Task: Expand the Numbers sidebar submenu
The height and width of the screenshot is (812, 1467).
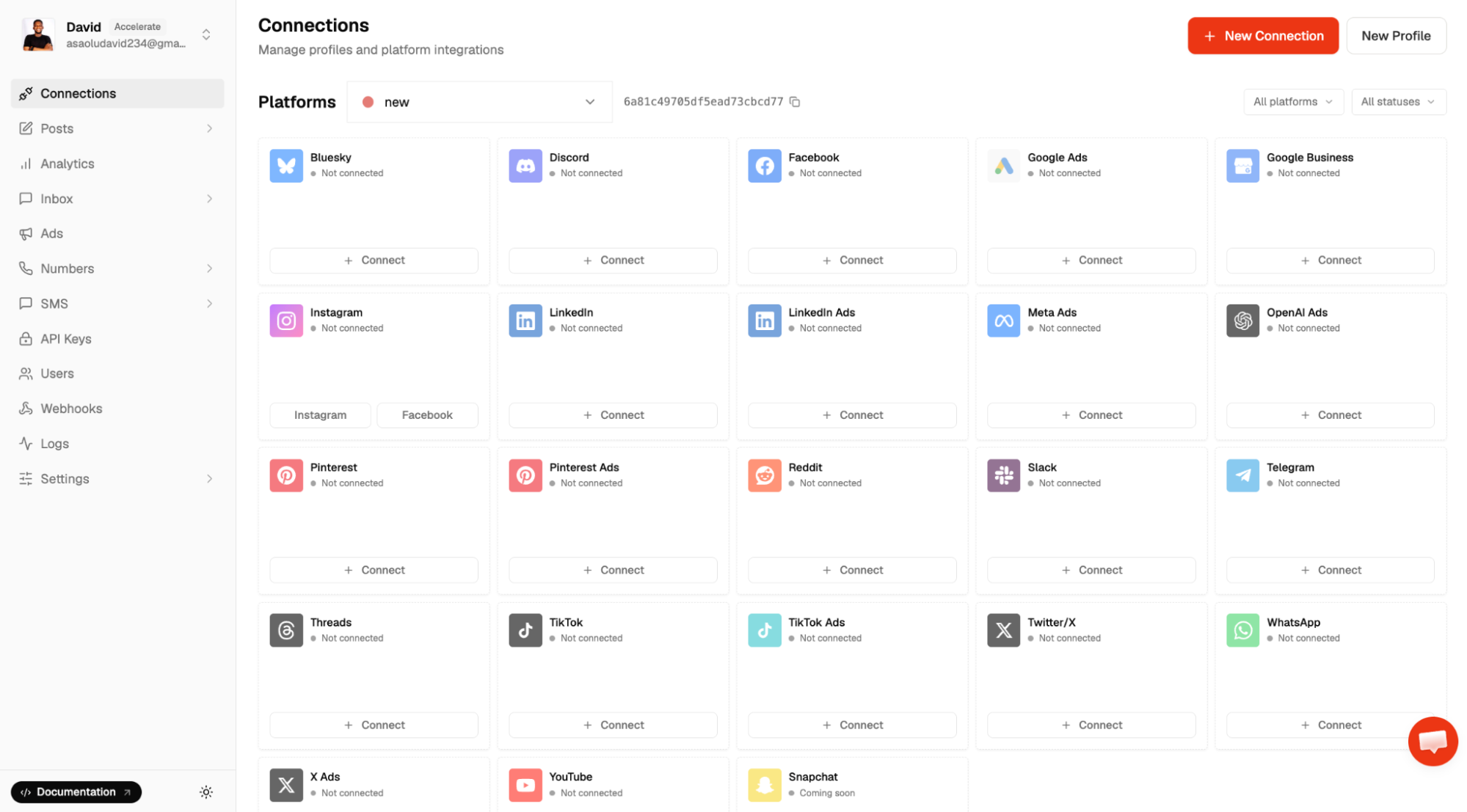Action: point(209,268)
